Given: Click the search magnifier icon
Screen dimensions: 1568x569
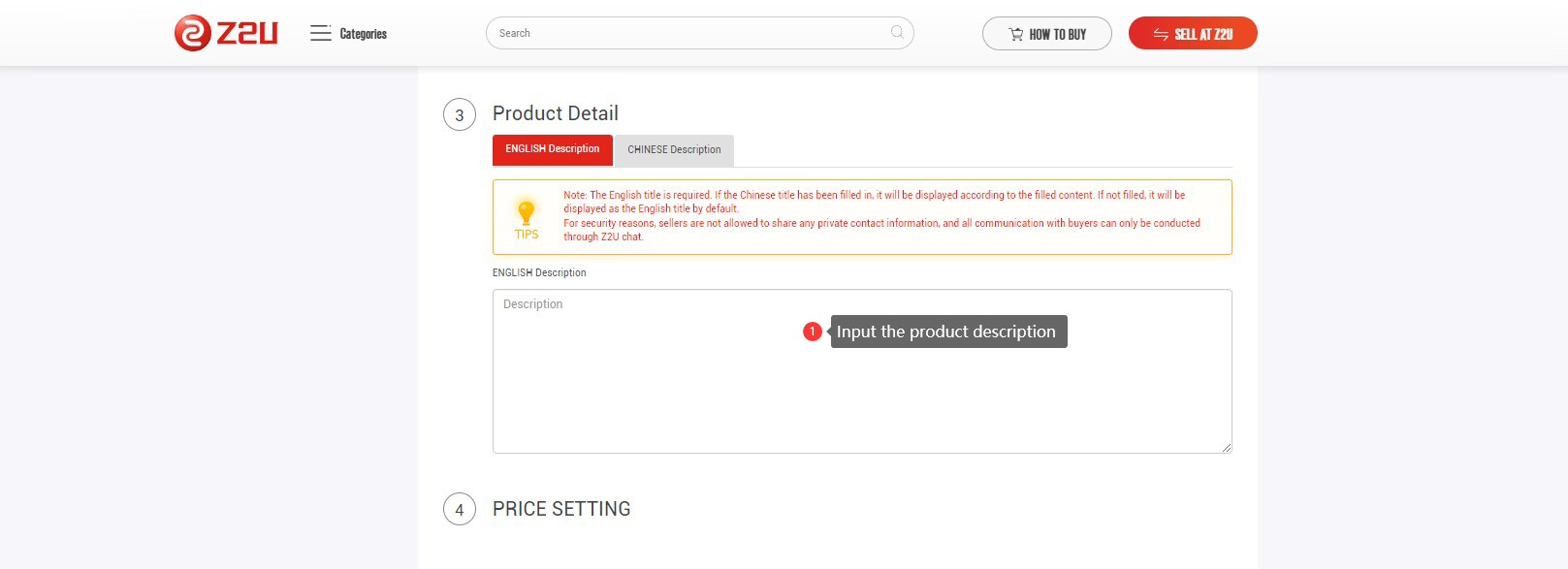Looking at the screenshot, I should (897, 33).
